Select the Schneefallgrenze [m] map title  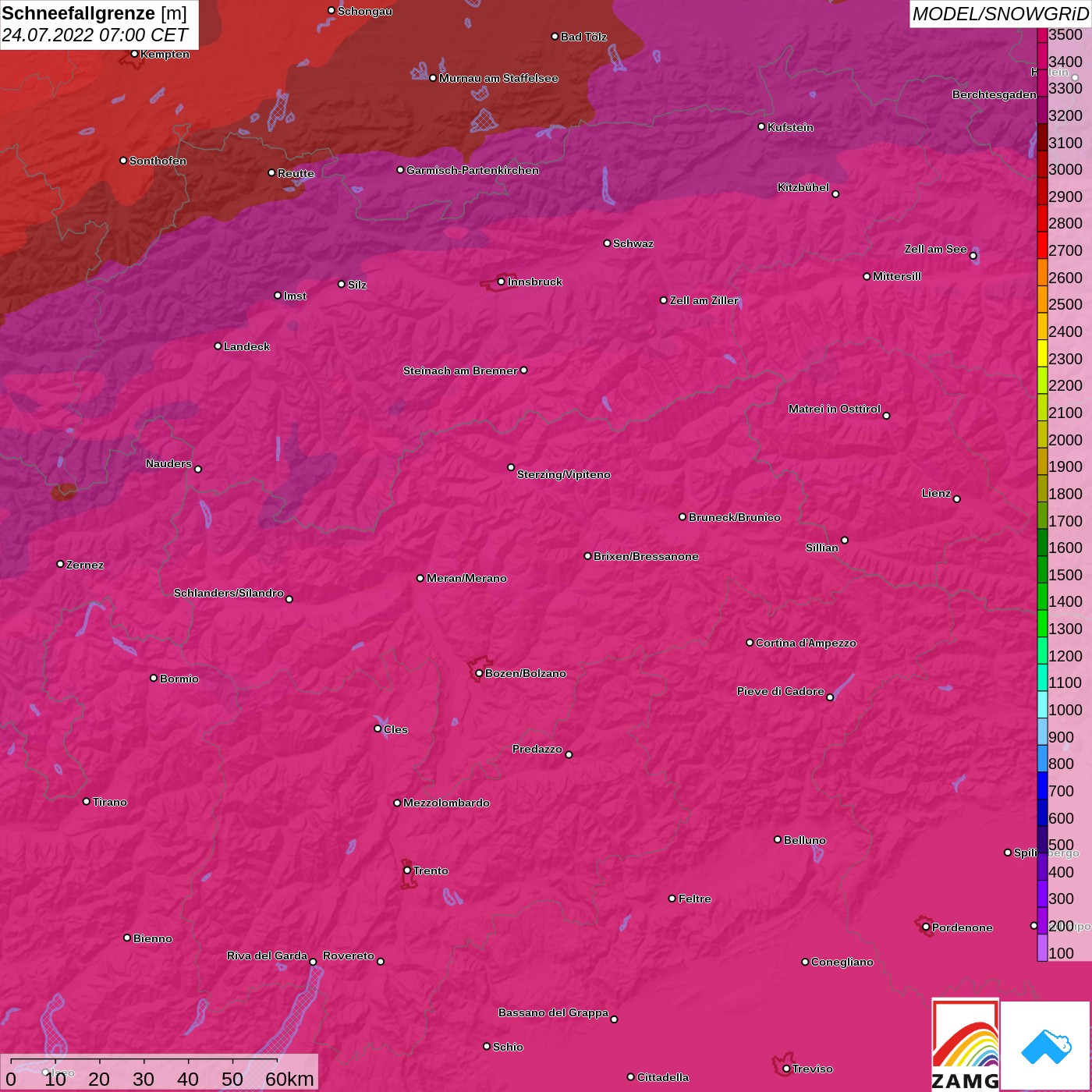point(94,13)
